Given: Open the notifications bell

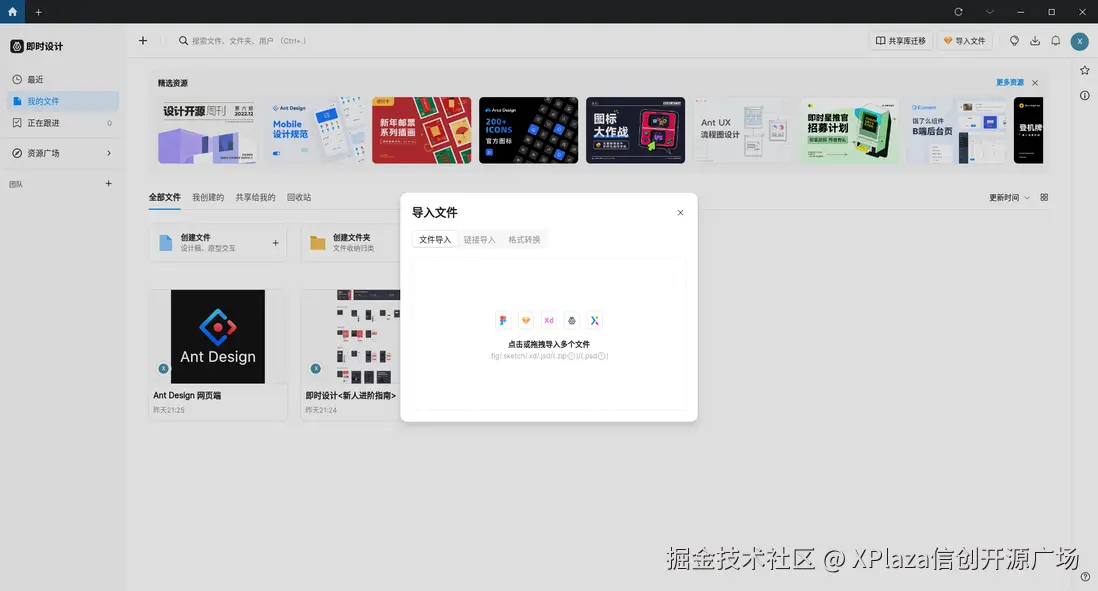Looking at the screenshot, I should click(x=1055, y=41).
